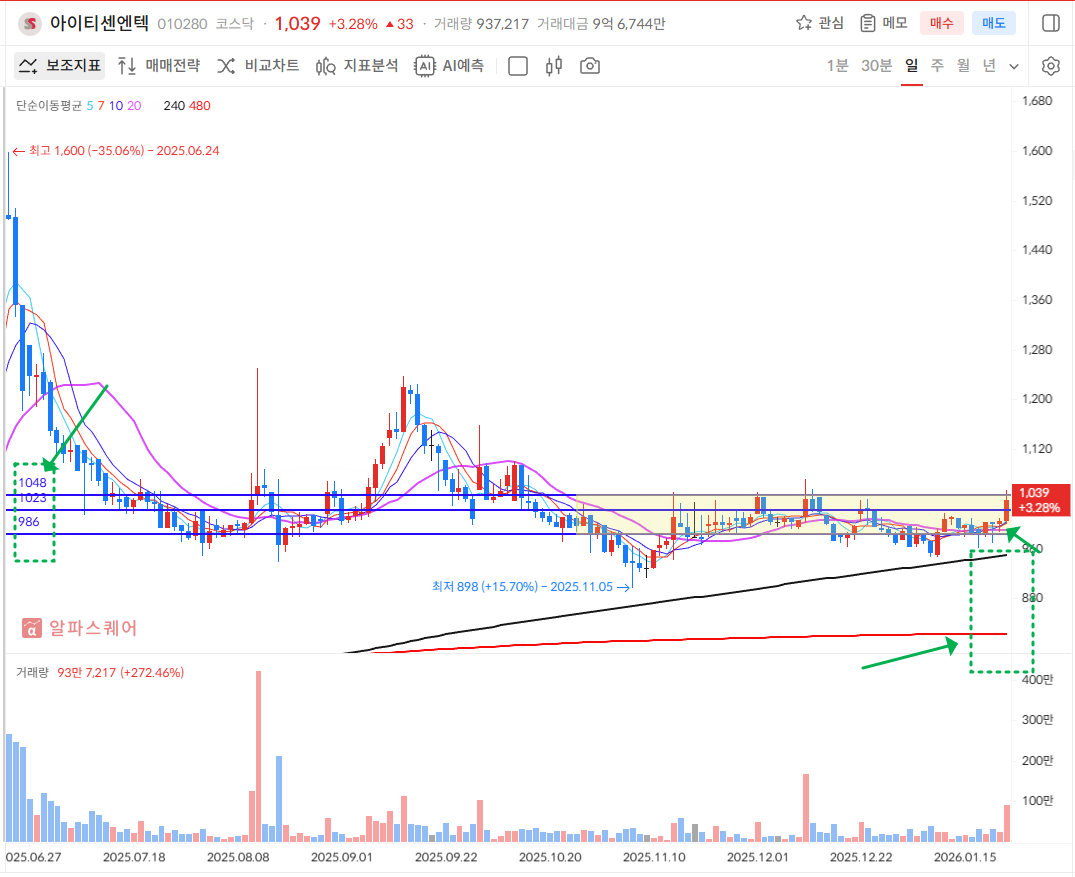1075x877 pixels.
Task: Launch the AI예측 prediction feature
Action: [450, 66]
